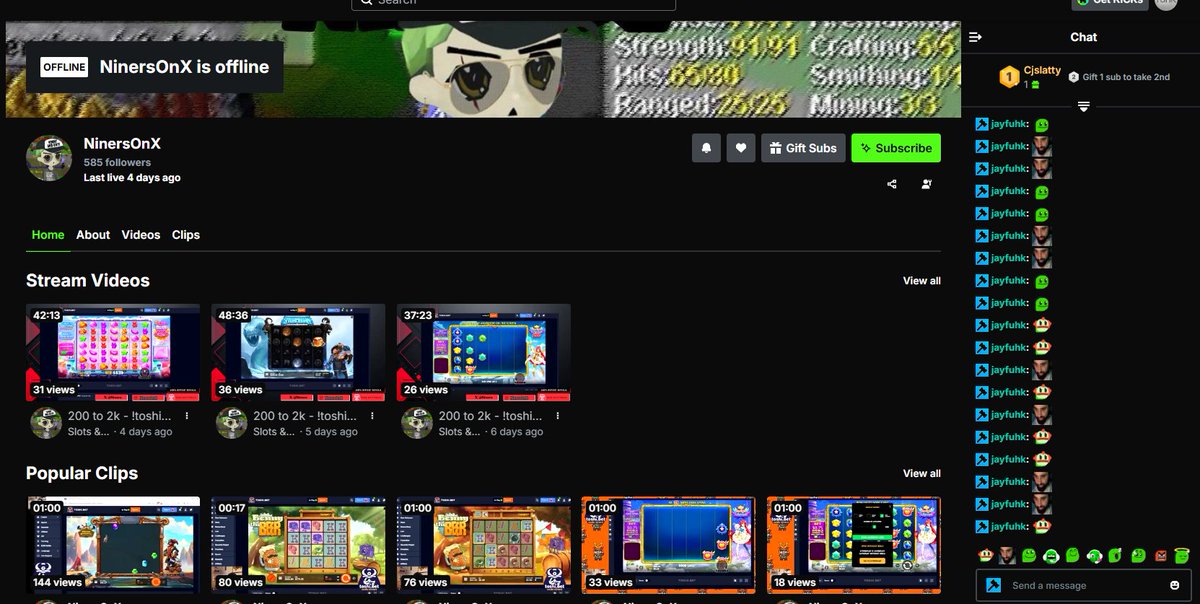Open streamer avatar under the 6 days ago video
Image resolution: width=1200 pixels, height=604 pixels.
[x=417, y=423]
